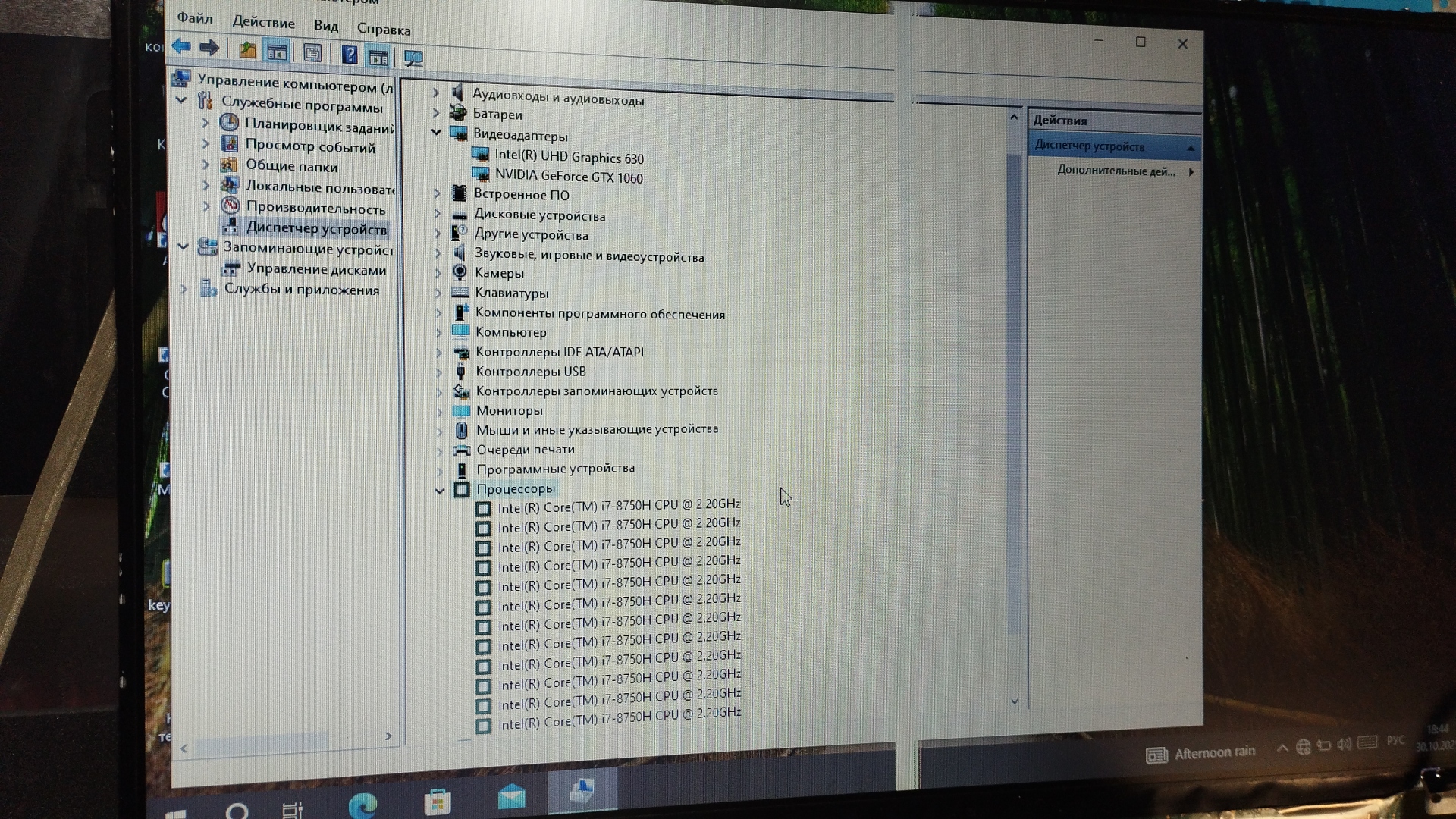Open Дополнительные действия in the Actions pane
This screenshot has width=1456, height=819.
click(x=1116, y=171)
